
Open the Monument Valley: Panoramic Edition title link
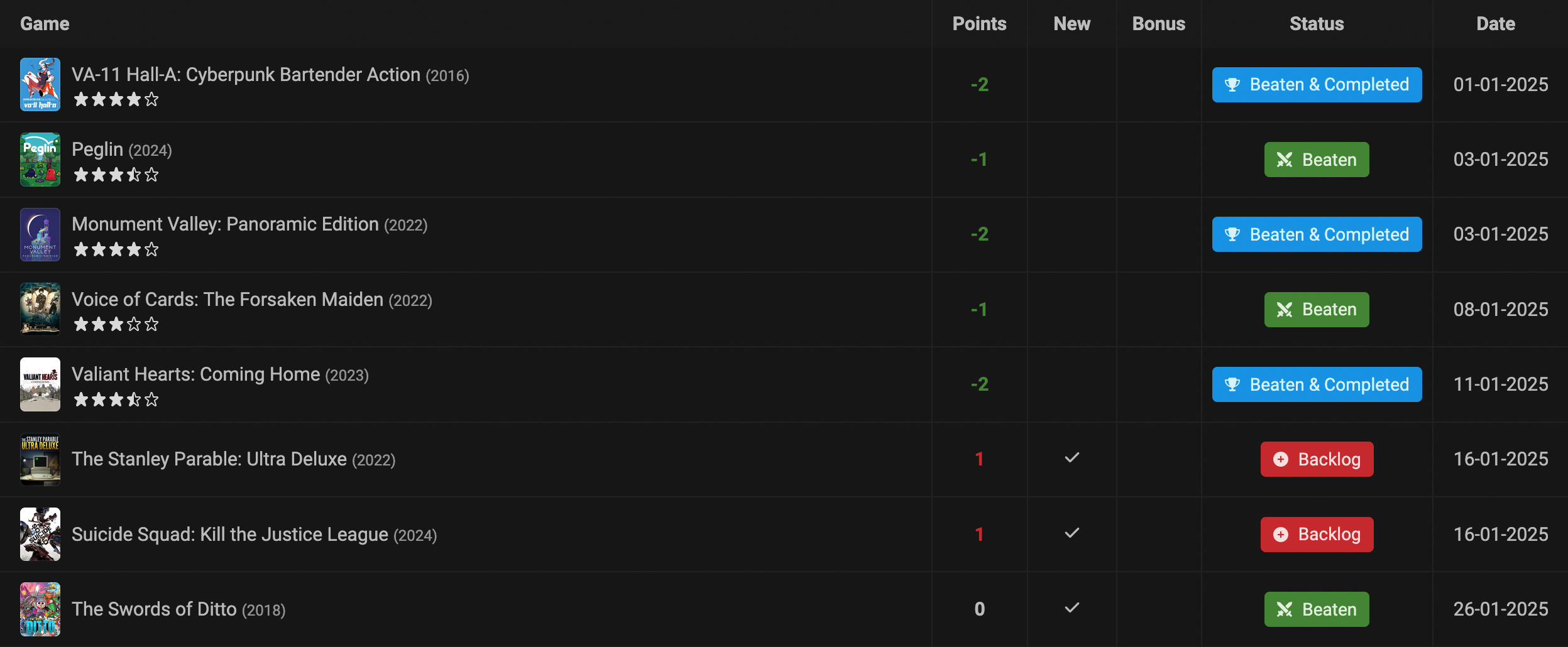tap(225, 224)
